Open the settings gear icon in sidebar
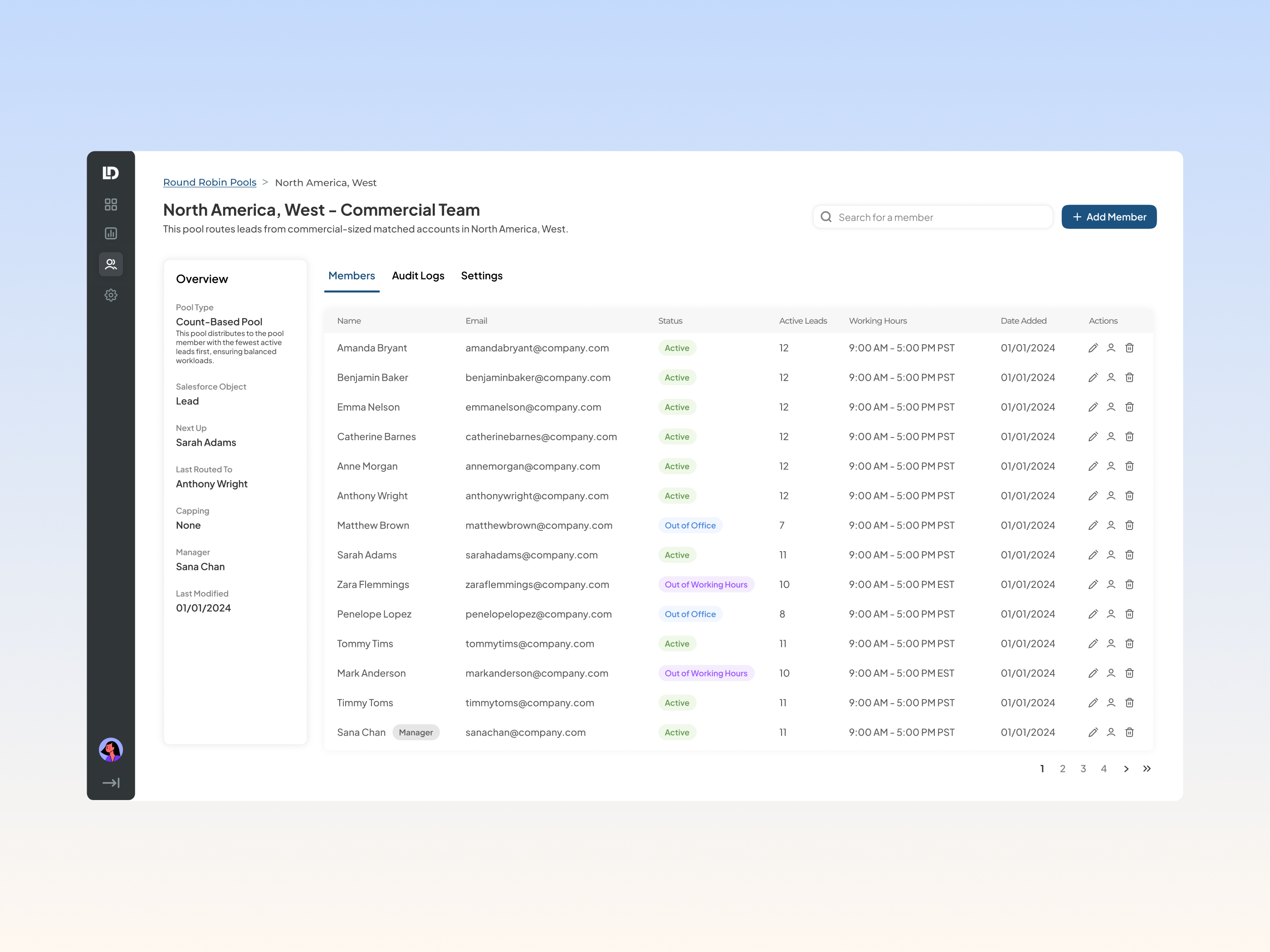Viewport: 1270px width, 952px height. point(111,295)
